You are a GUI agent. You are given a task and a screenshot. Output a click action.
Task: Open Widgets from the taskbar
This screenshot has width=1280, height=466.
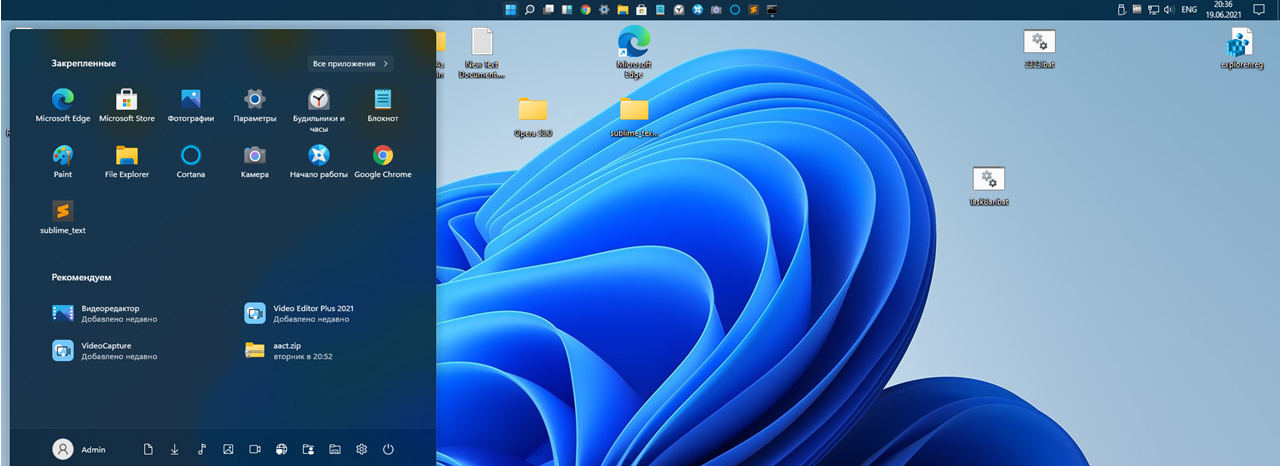click(567, 10)
